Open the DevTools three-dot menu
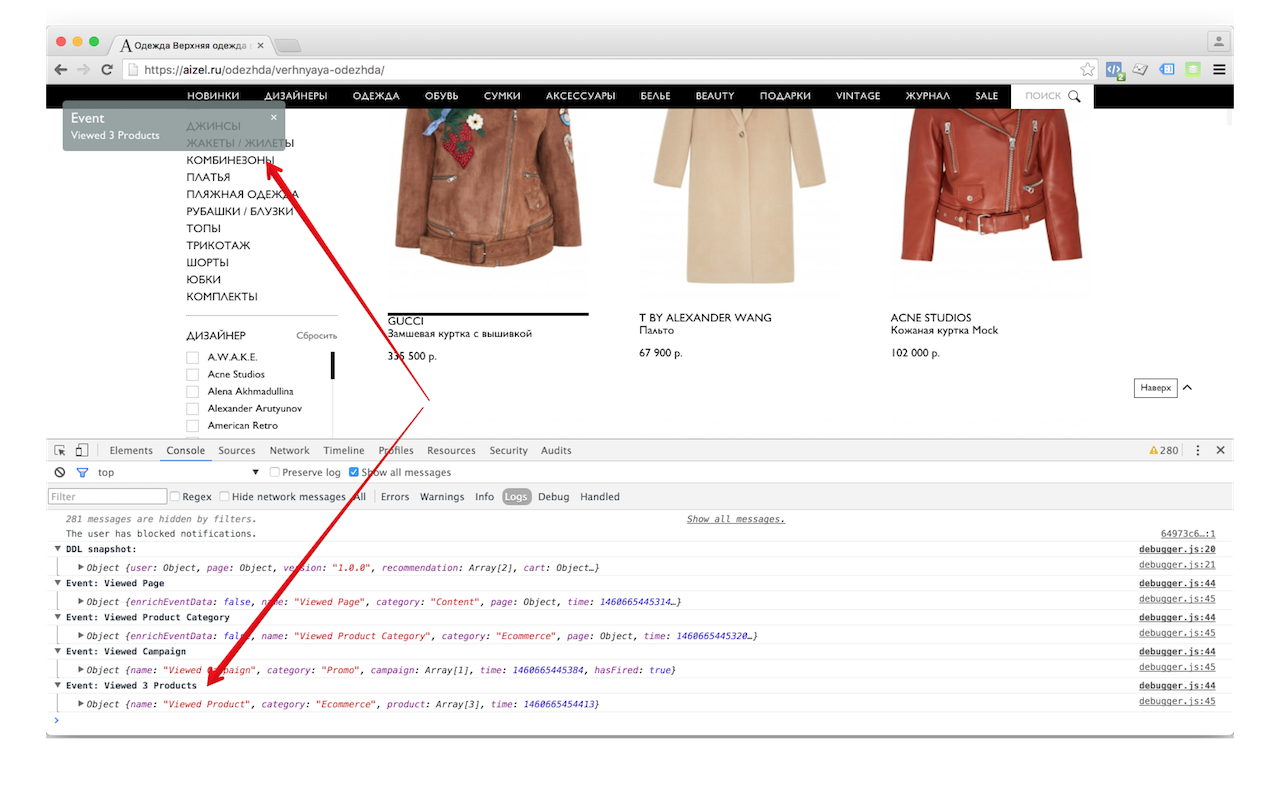The image size is (1280, 800). 1198,451
